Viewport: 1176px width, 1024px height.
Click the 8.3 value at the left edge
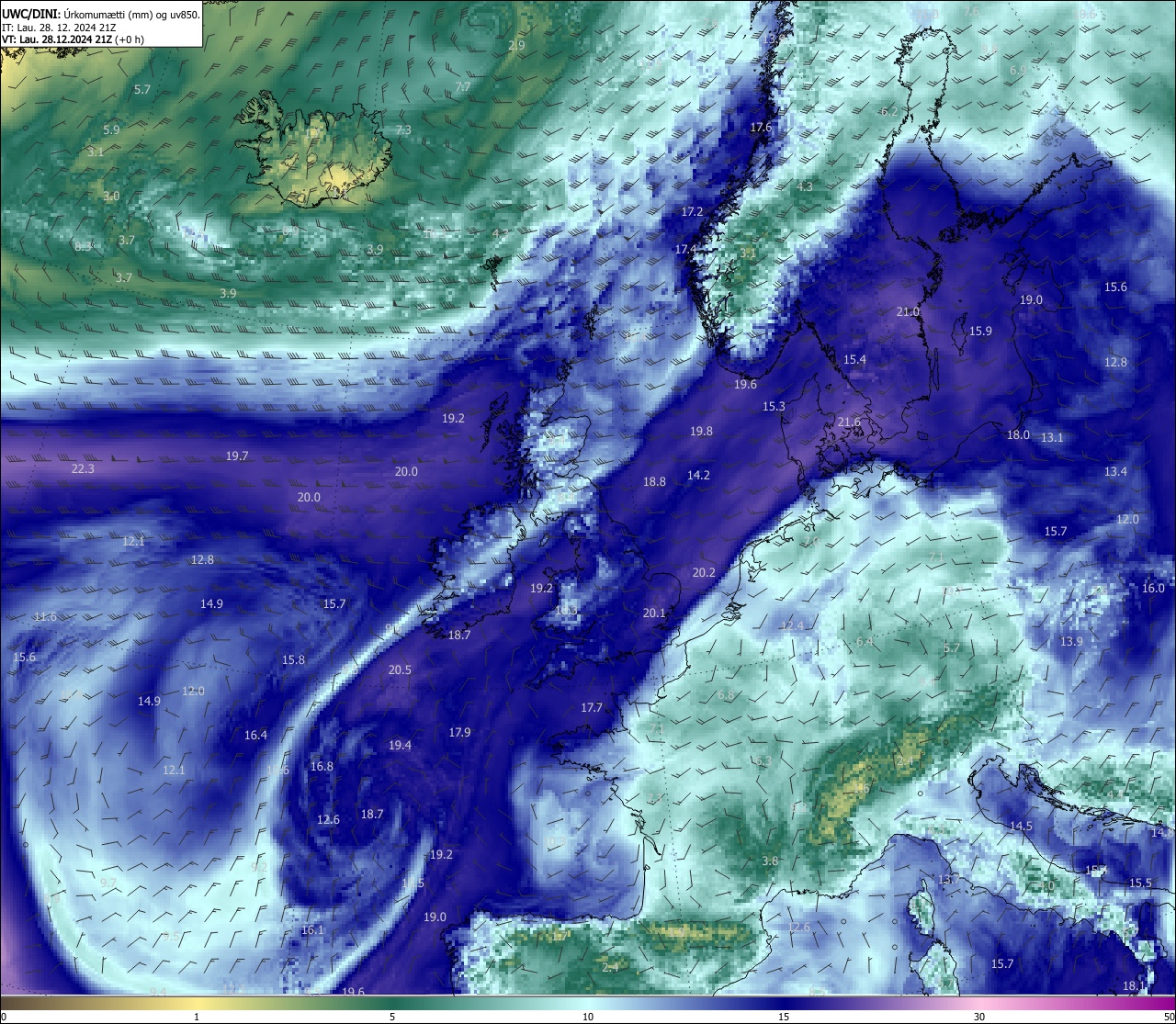[x=83, y=247]
